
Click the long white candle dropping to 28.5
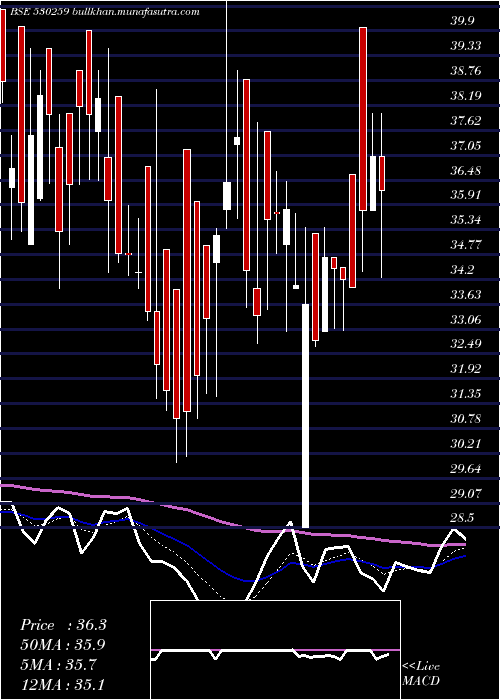[x=305, y=416]
